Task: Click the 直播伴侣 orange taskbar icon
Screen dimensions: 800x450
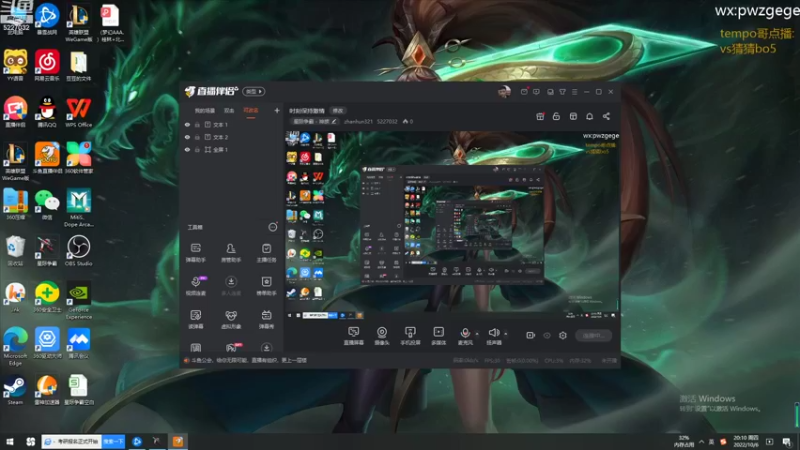Action: (x=178, y=441)
